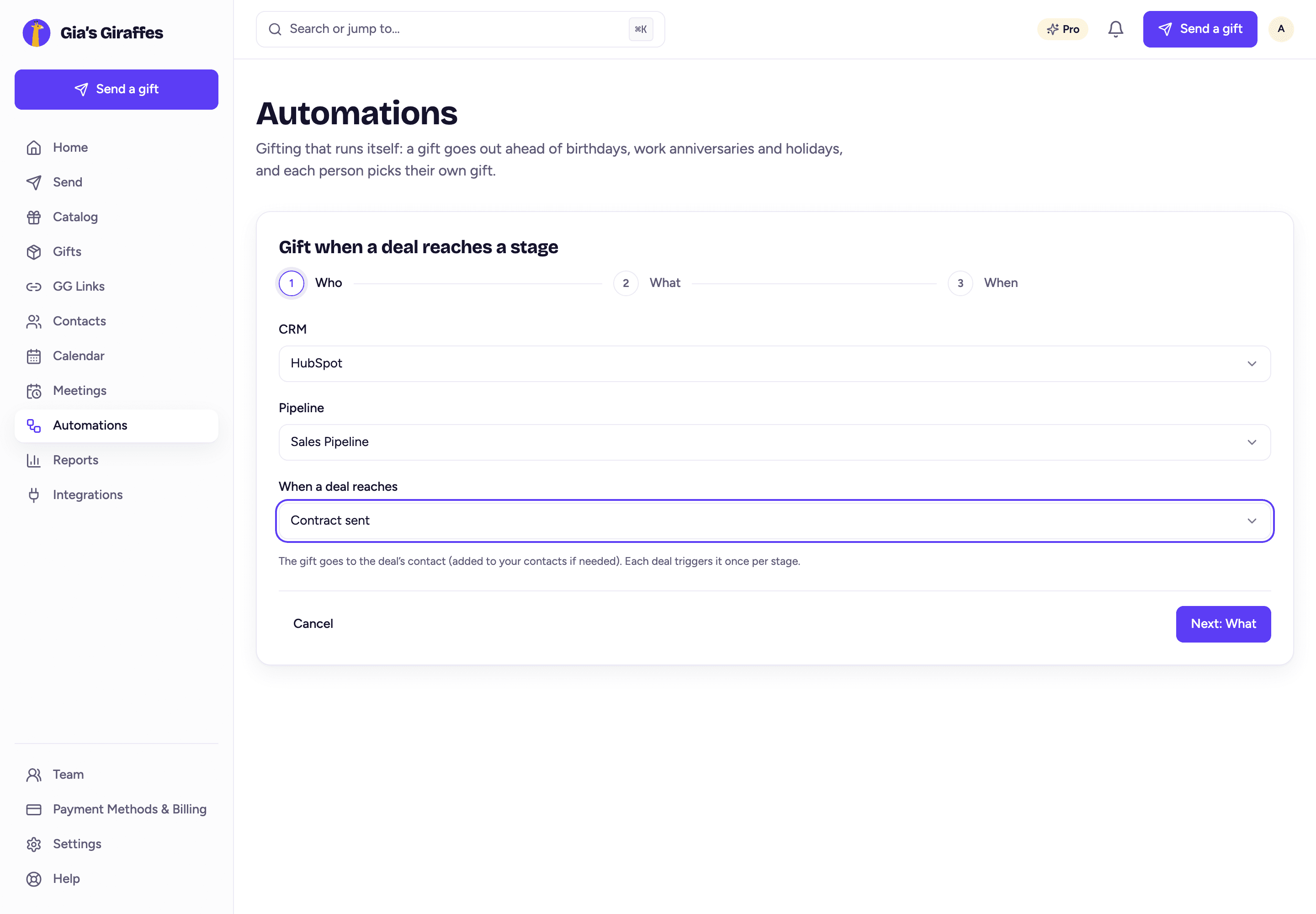Screen dimensions: 1316x914
Task: Open the user avatar menu
Action: [1280, 29]
